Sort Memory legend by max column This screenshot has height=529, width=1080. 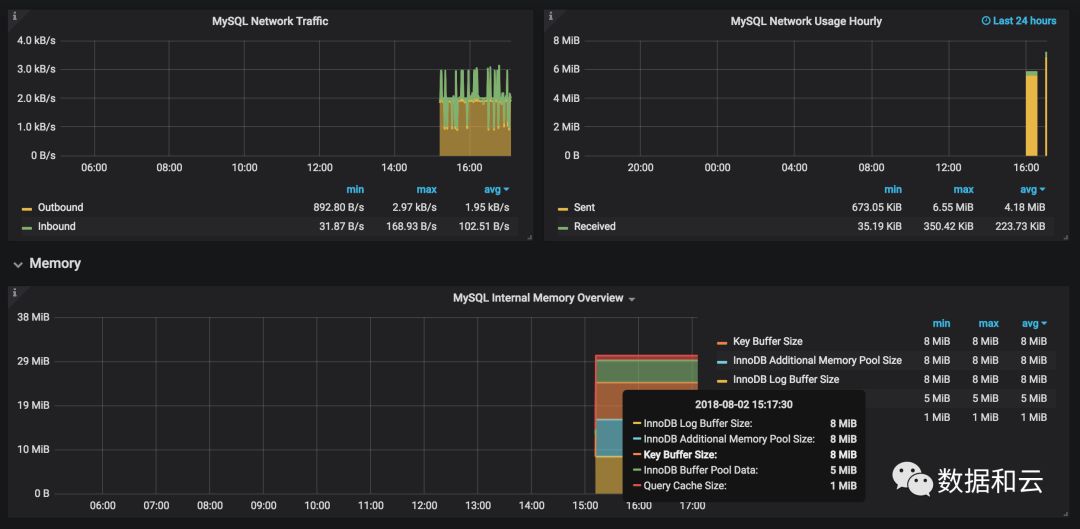(988, 323)
